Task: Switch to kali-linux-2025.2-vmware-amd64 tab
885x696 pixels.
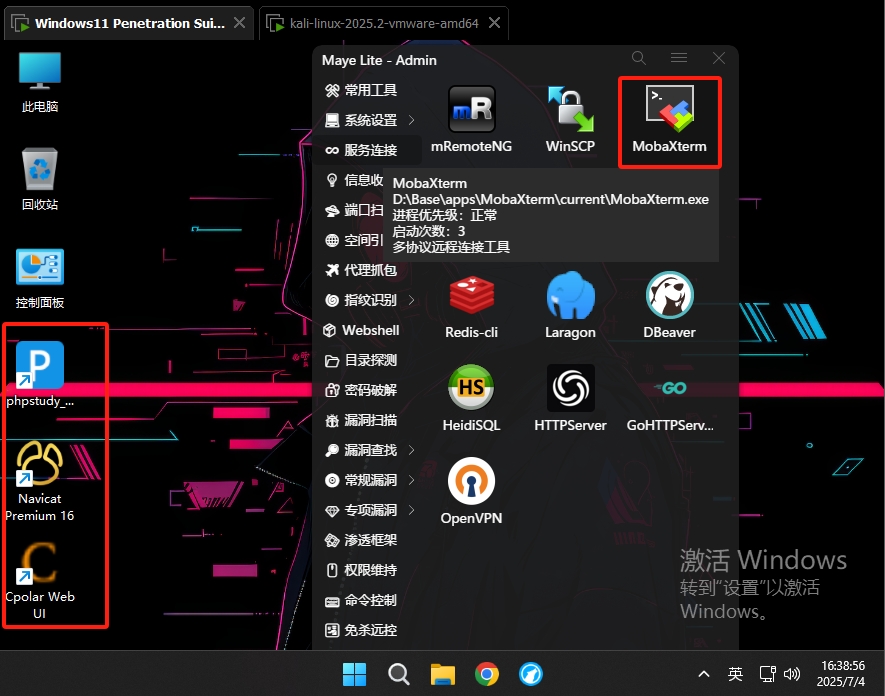Action: pos(384,23)
